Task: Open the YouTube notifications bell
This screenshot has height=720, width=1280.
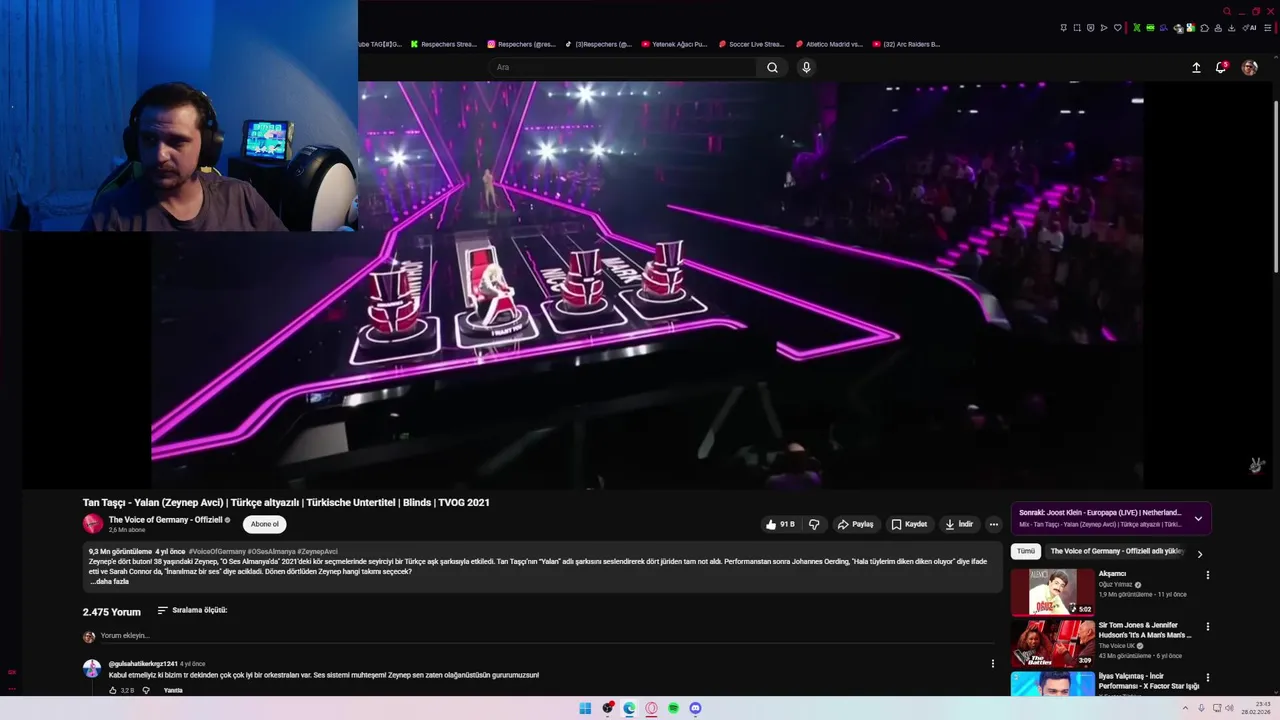Action: (1221, 67)
